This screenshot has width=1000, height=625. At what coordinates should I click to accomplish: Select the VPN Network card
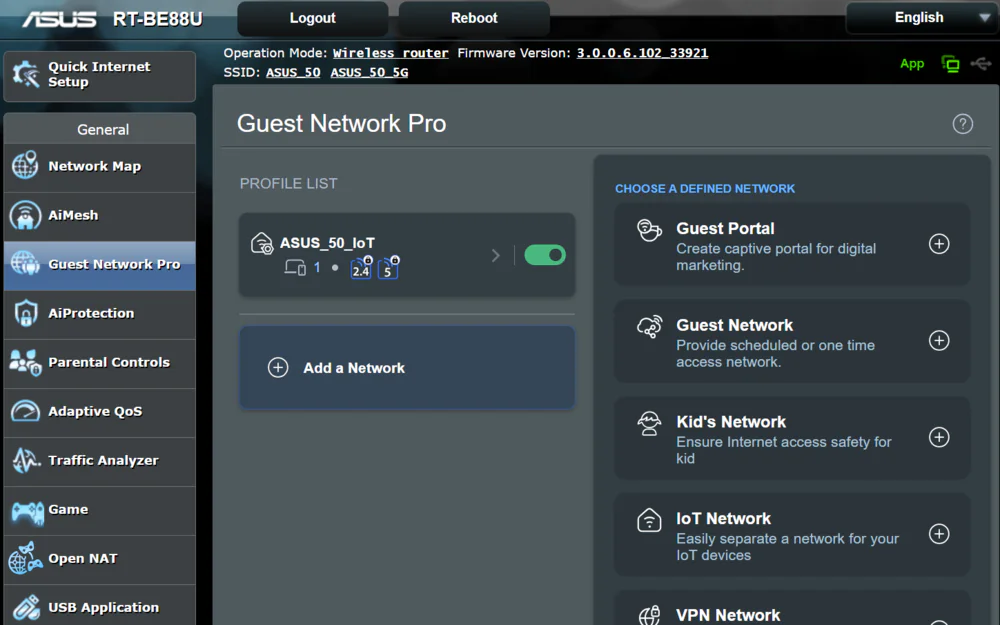point(791,608)
